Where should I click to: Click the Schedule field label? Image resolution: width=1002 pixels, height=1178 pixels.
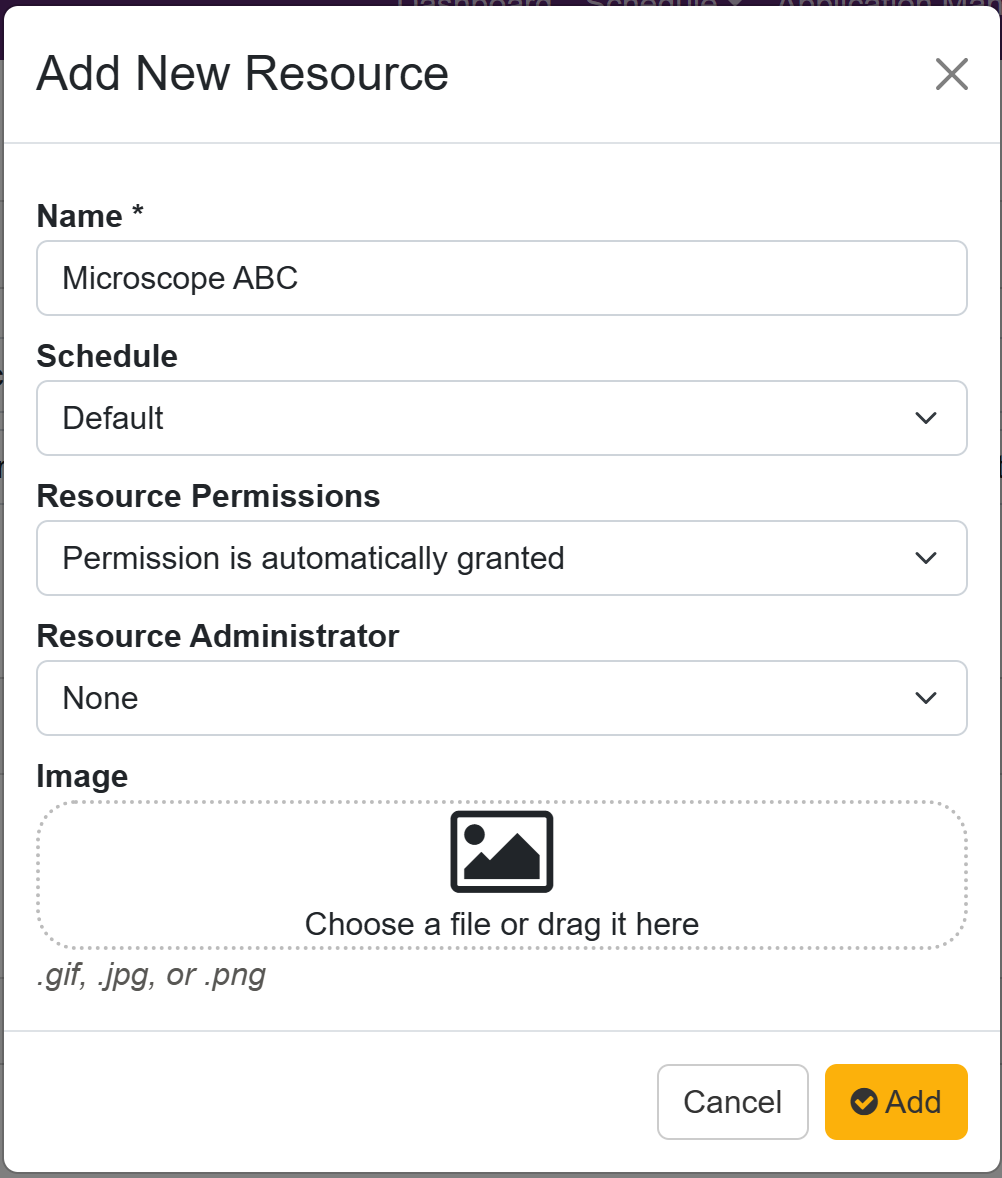pos(106,356)
